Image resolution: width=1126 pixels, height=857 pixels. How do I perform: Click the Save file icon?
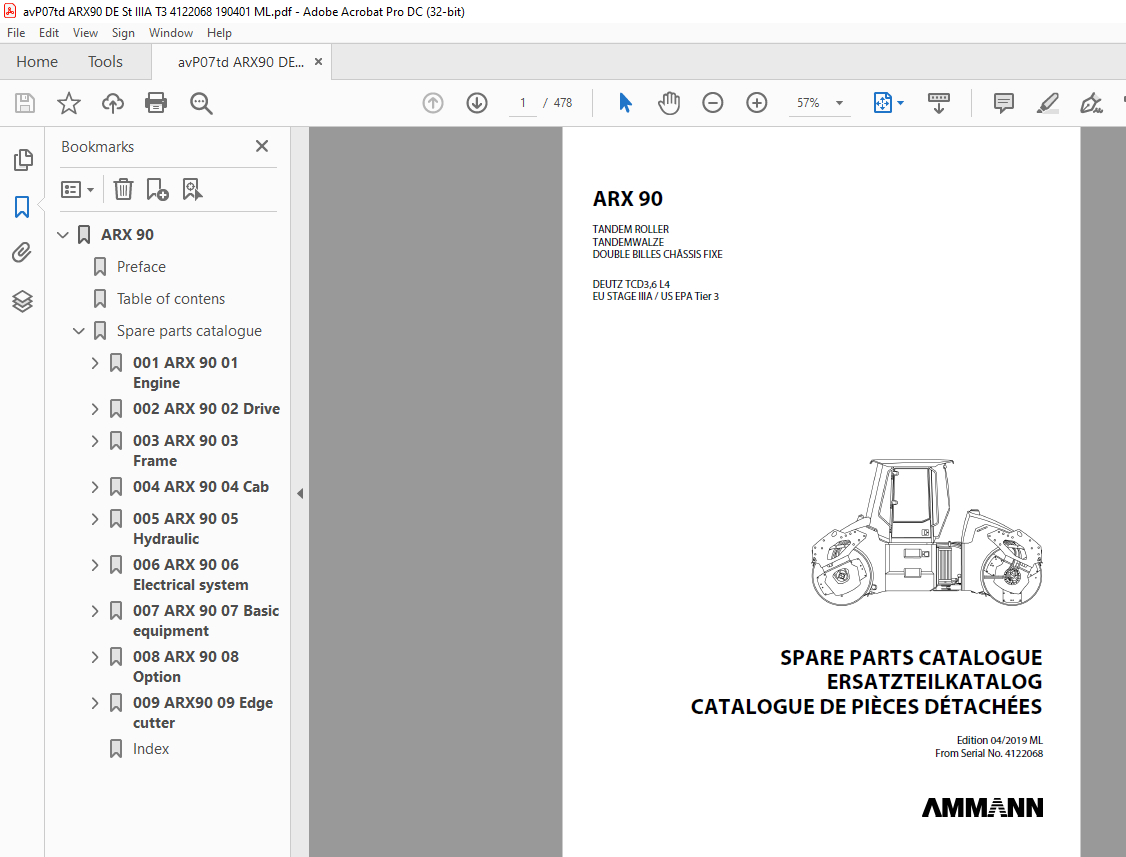point(25,103)
